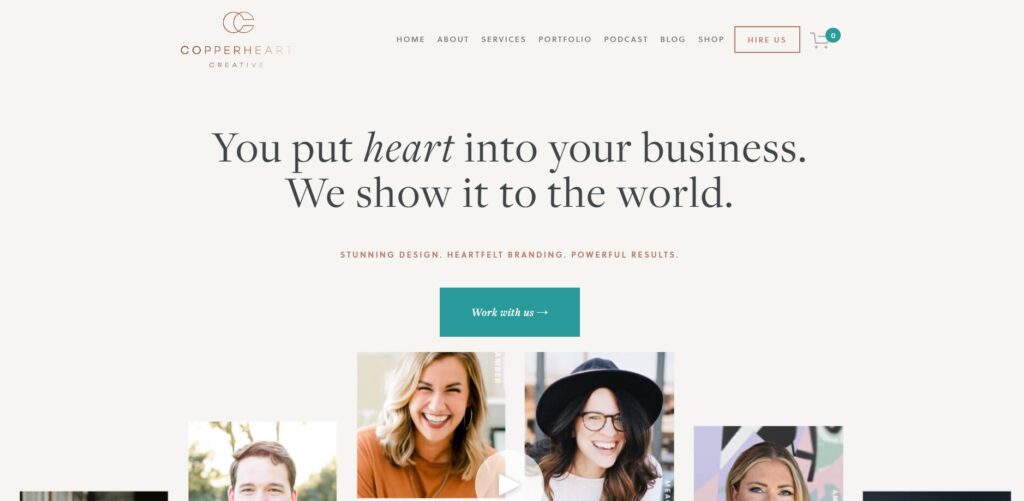
Task: Open the photo of the man outdoors
Action: (x=262, y=461)
